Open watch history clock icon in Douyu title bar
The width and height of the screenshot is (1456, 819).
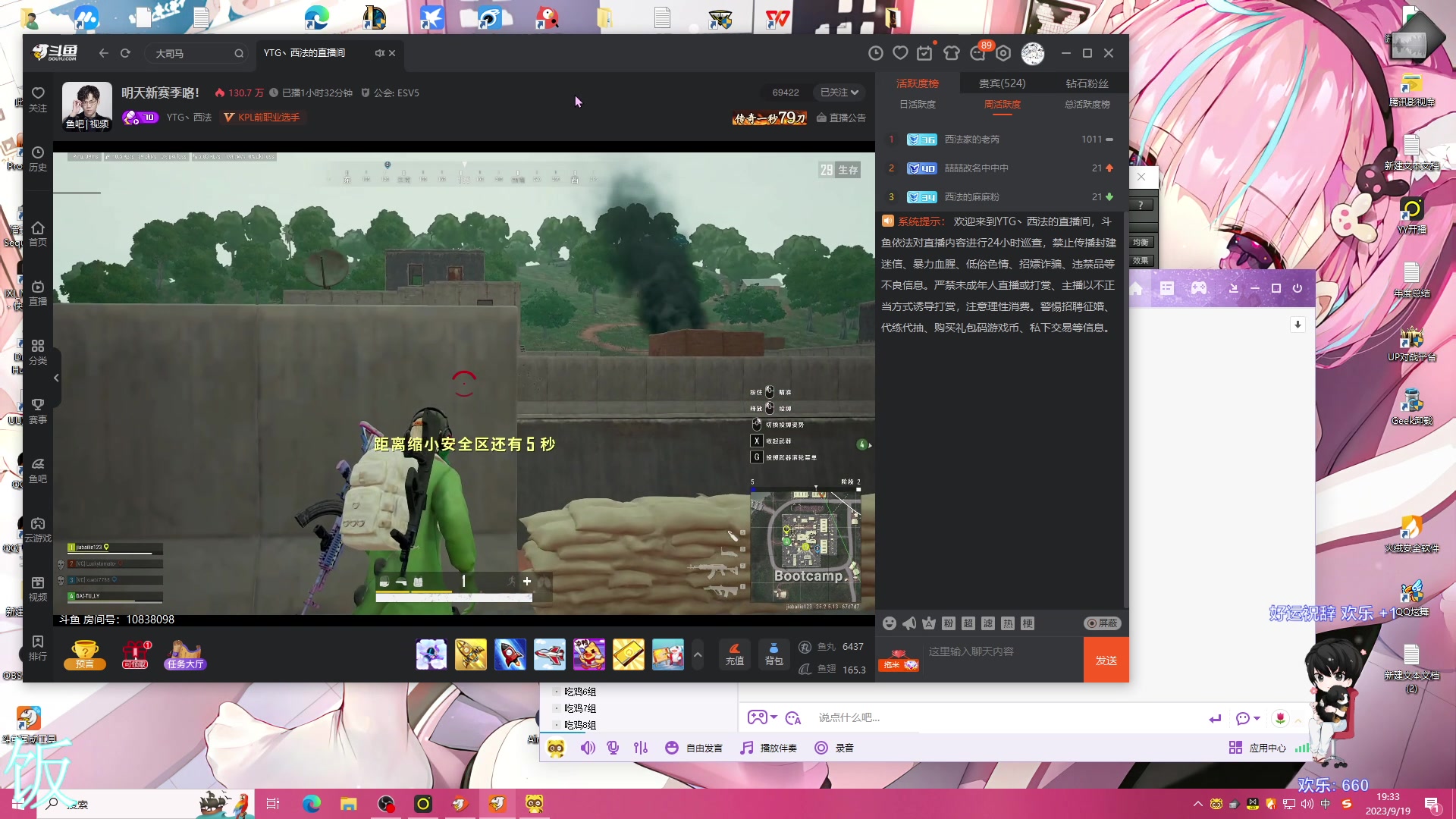tap(876, 53)
